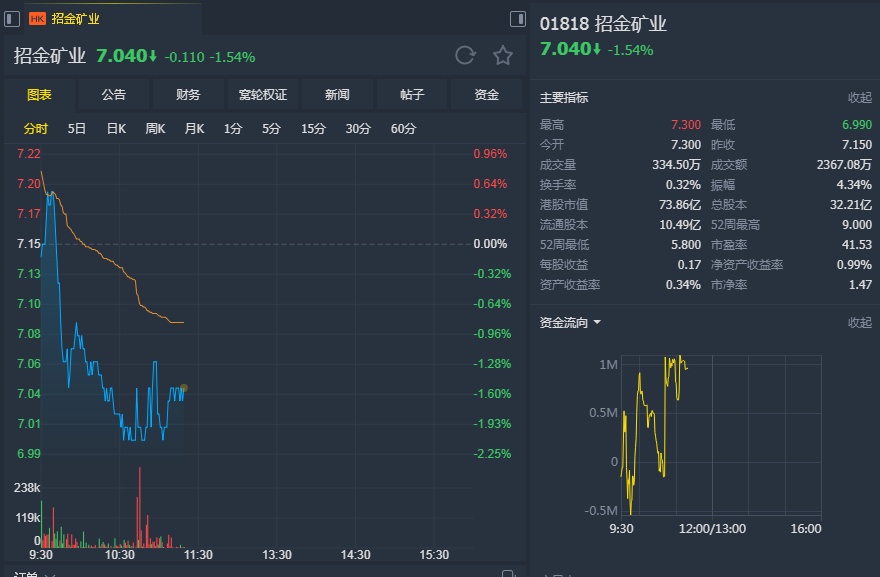Screen dimensions: 880x577
Task: Collapse the 主要指标 section via 收起
Action: [x=859, y=98]
